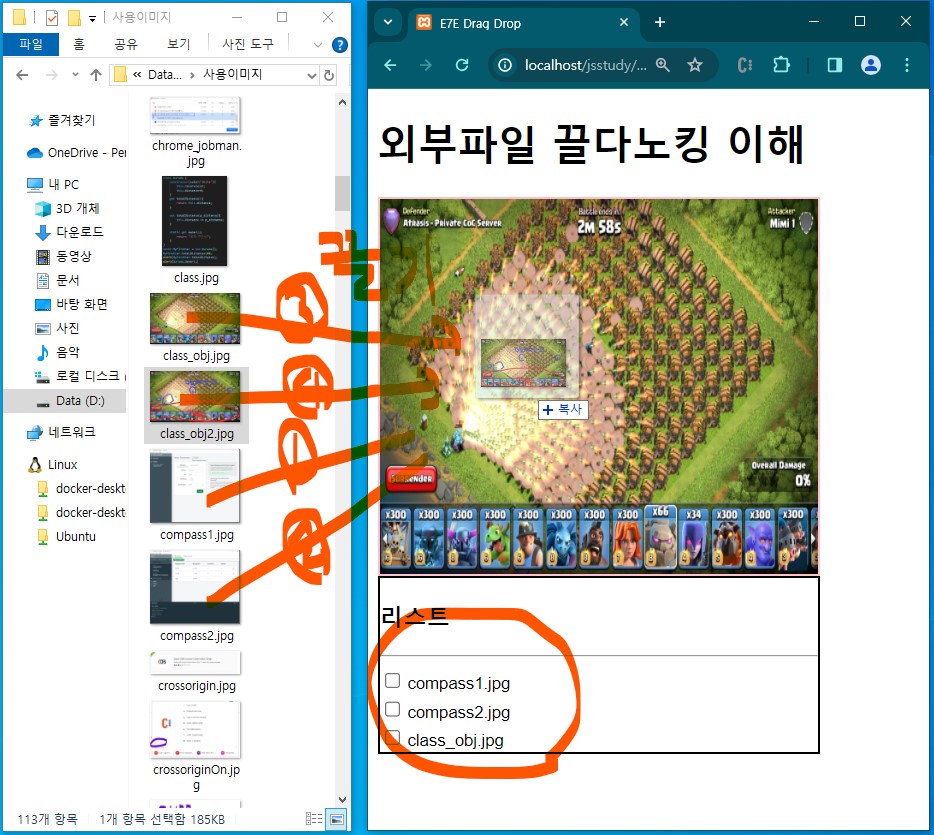Viewport: 934px width, 835px height.
Task: Select OneDrive in the navigation pane
Action: coord(76,152)
